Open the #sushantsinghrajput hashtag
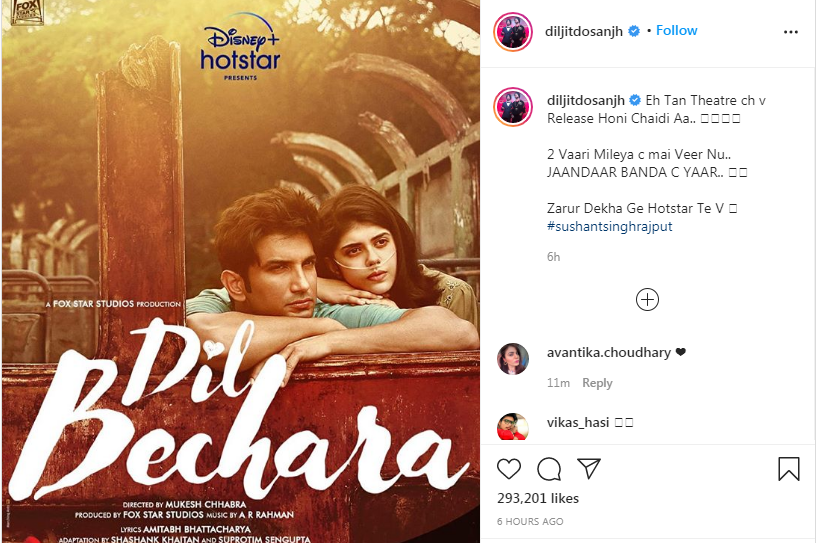The image size is (816, 543). 609,226
